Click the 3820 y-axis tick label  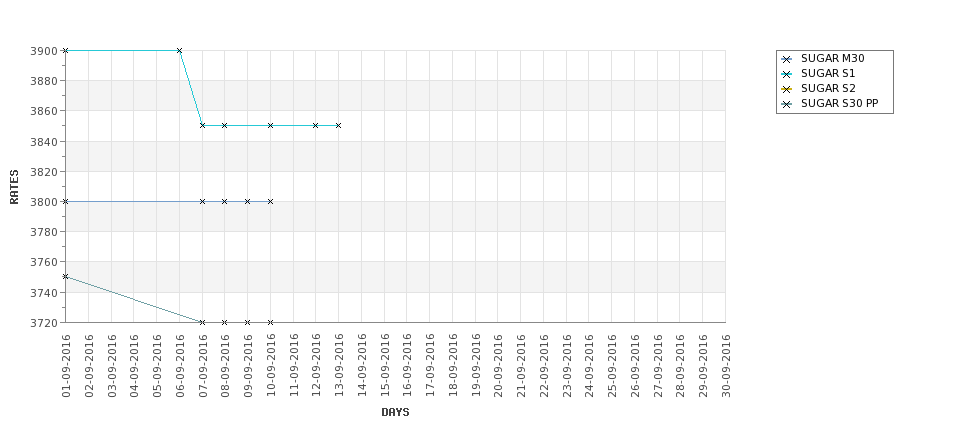[44, 172]
